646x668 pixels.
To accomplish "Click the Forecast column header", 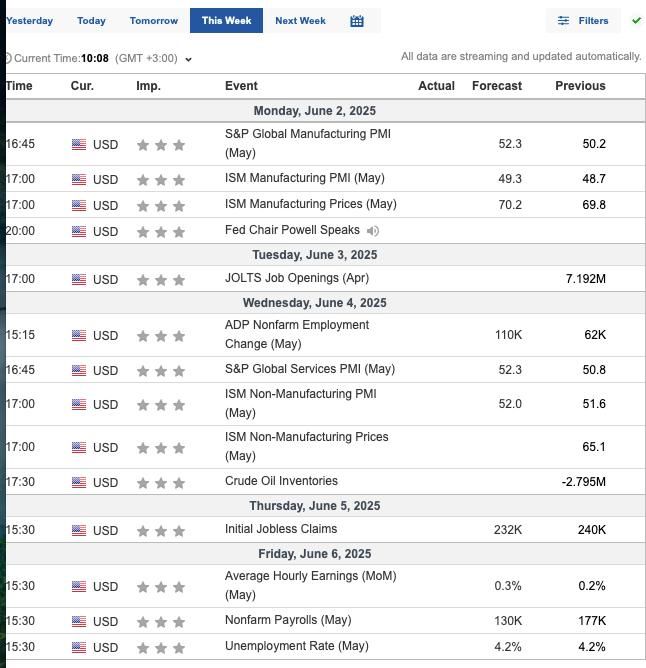I will point(496,86).
